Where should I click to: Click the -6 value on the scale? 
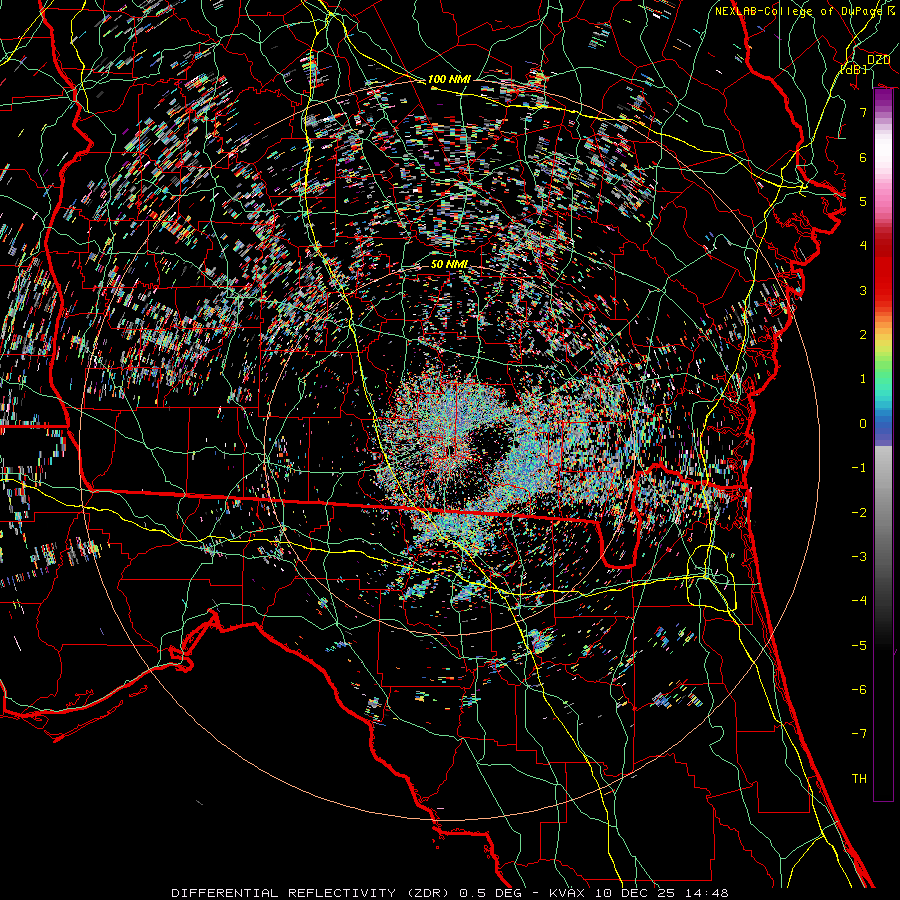(859, 690)
